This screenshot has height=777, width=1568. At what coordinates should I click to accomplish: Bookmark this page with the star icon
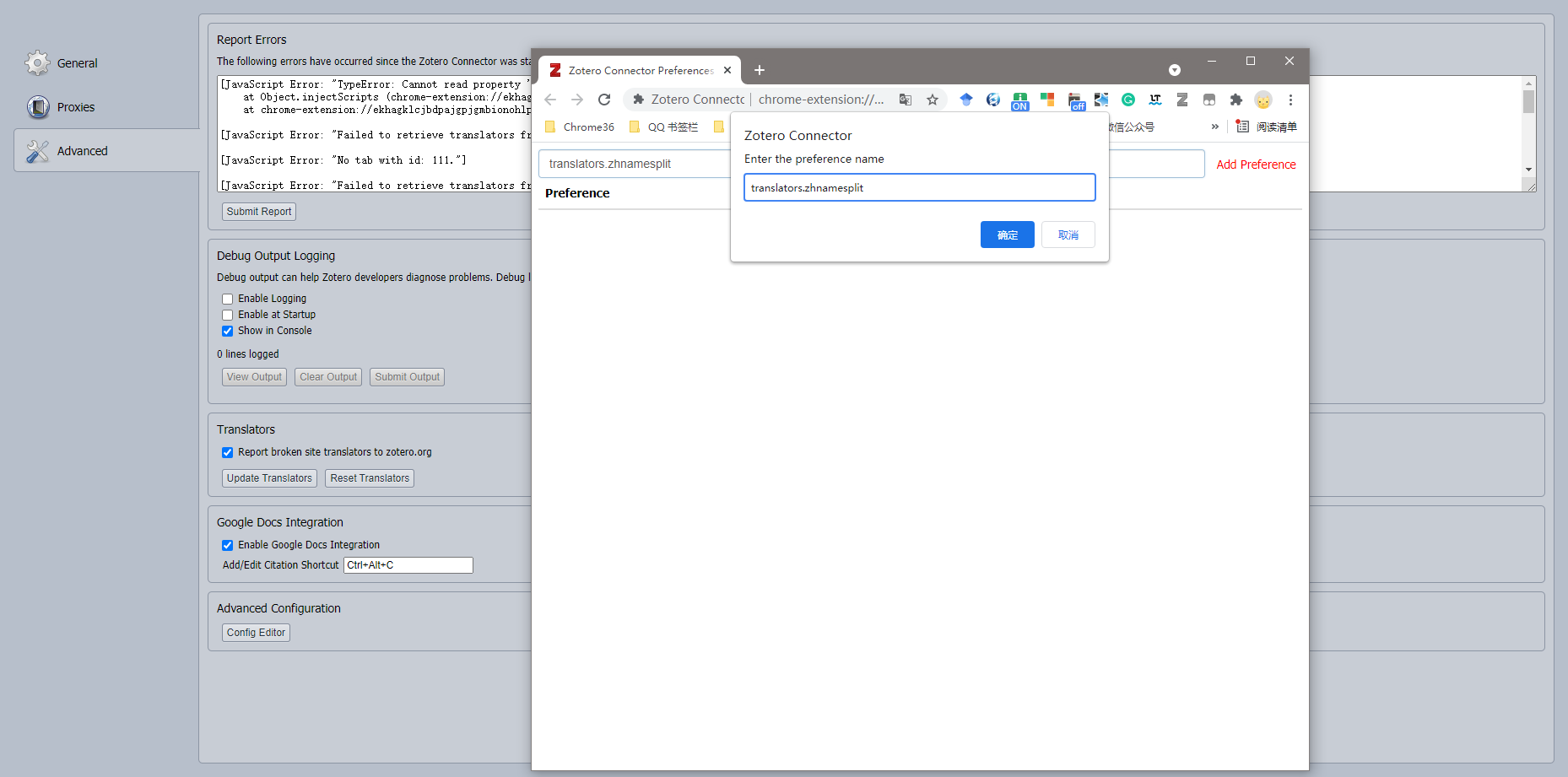click(x=933, y=100)
